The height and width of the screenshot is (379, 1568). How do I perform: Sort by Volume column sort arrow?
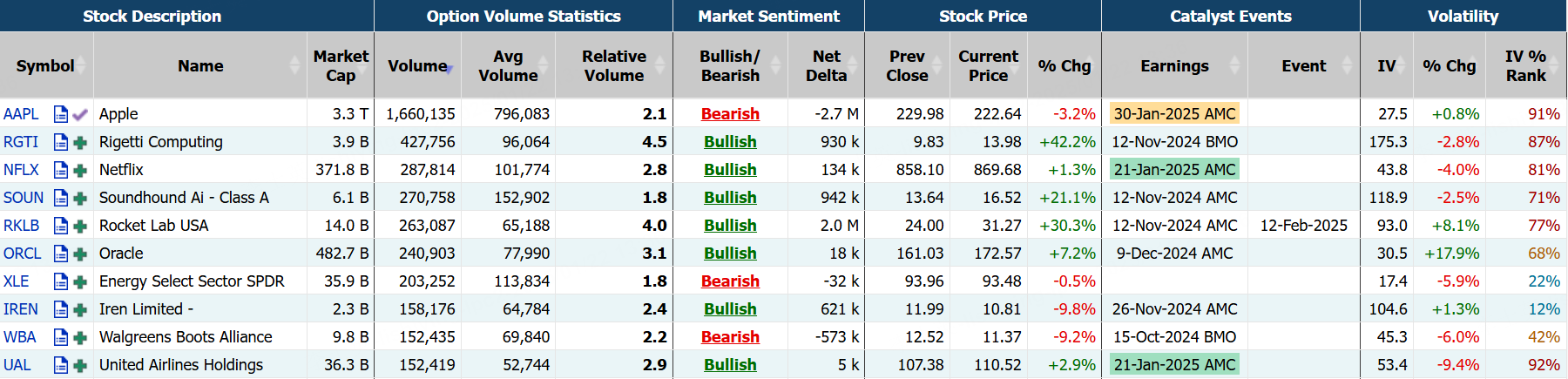pyautogui.click(x=449, y=69)
